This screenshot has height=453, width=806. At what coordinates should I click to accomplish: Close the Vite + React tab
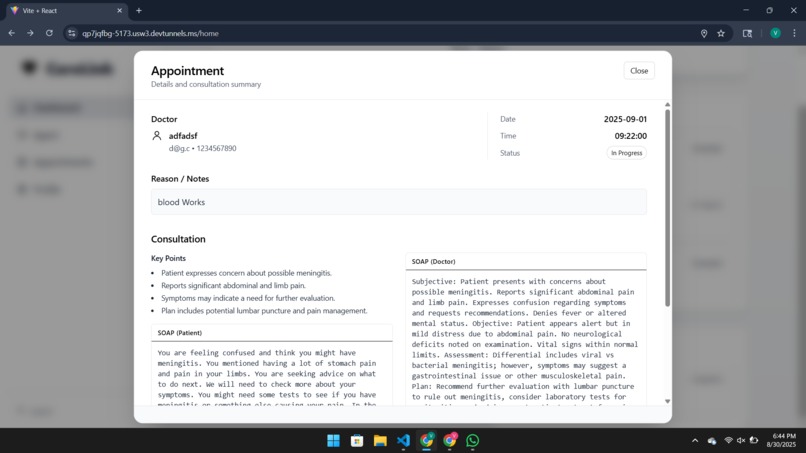tap(119, 10)
